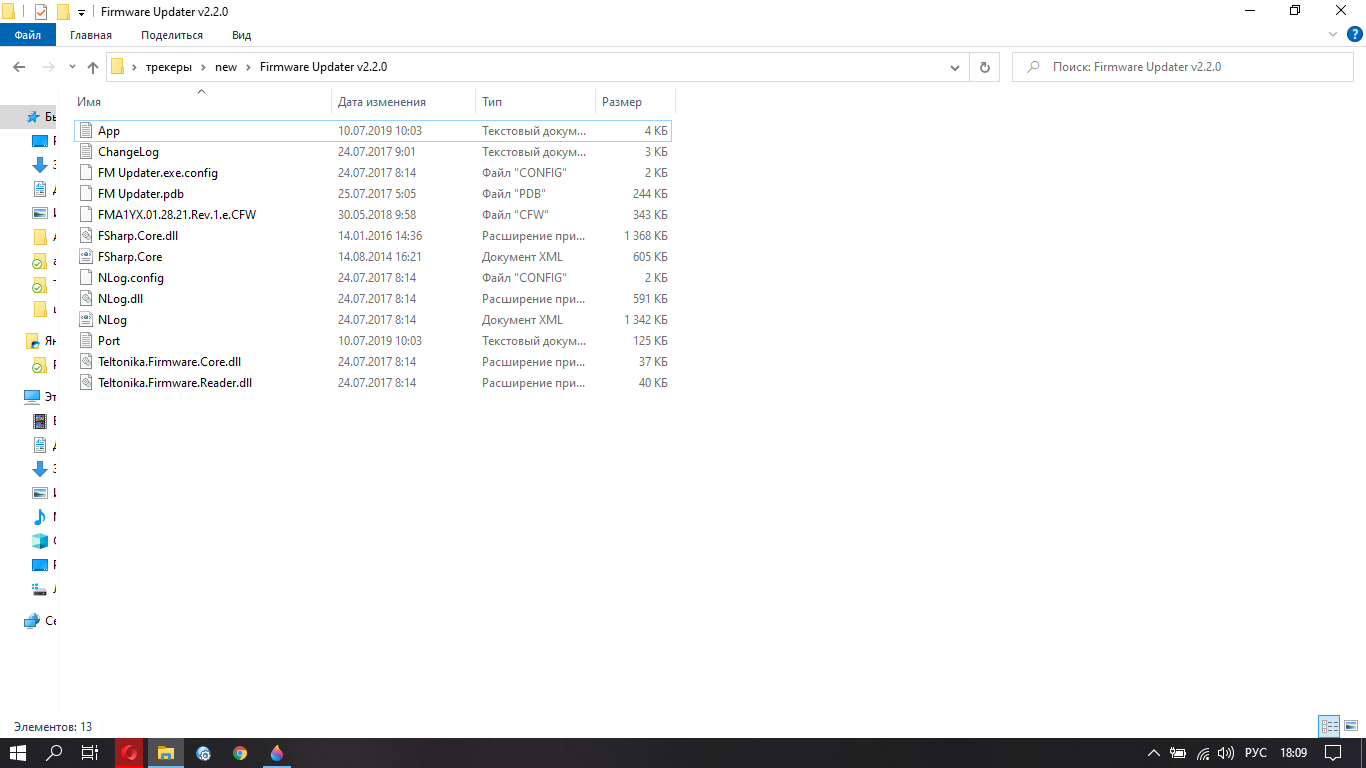Go up one folder level with the up arrow
The width and height of the screenshot is (1366, 768).
(93, 67)
